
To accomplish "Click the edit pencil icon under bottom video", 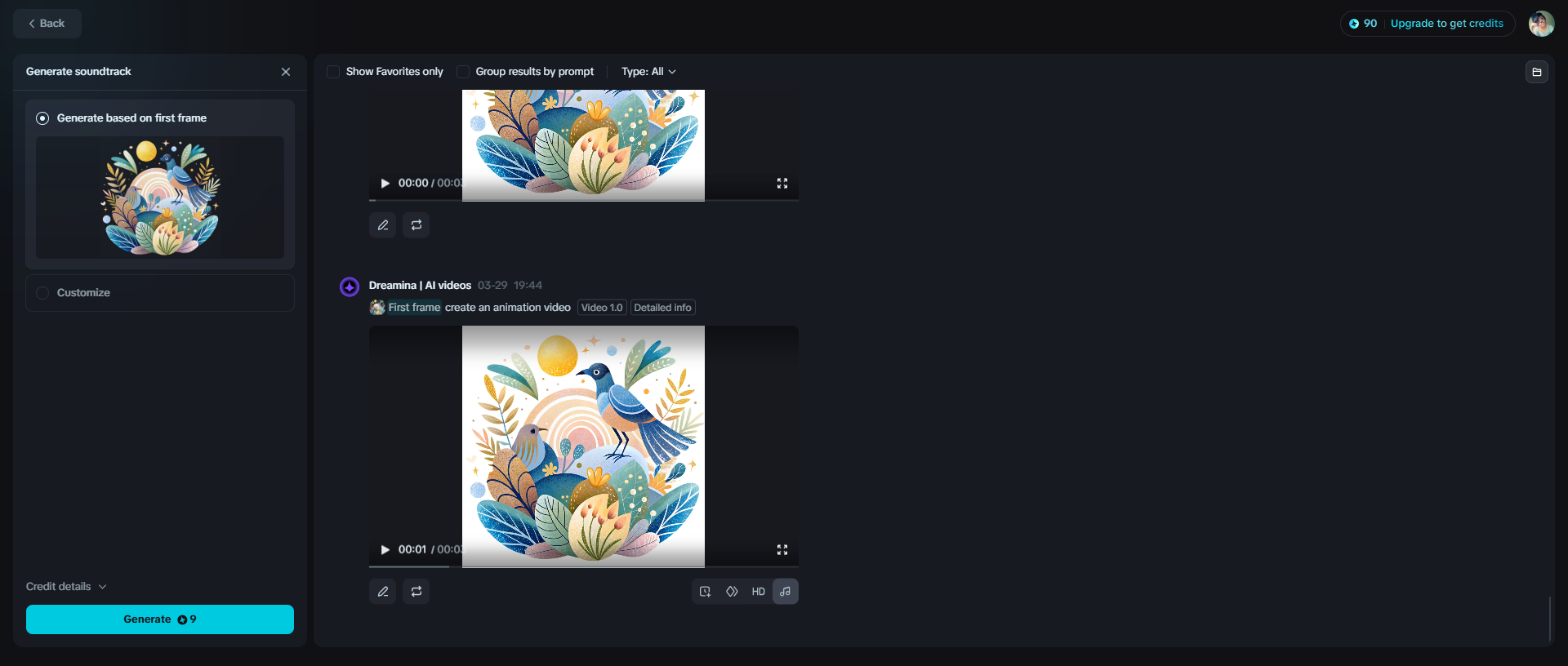I will point(382,592).
